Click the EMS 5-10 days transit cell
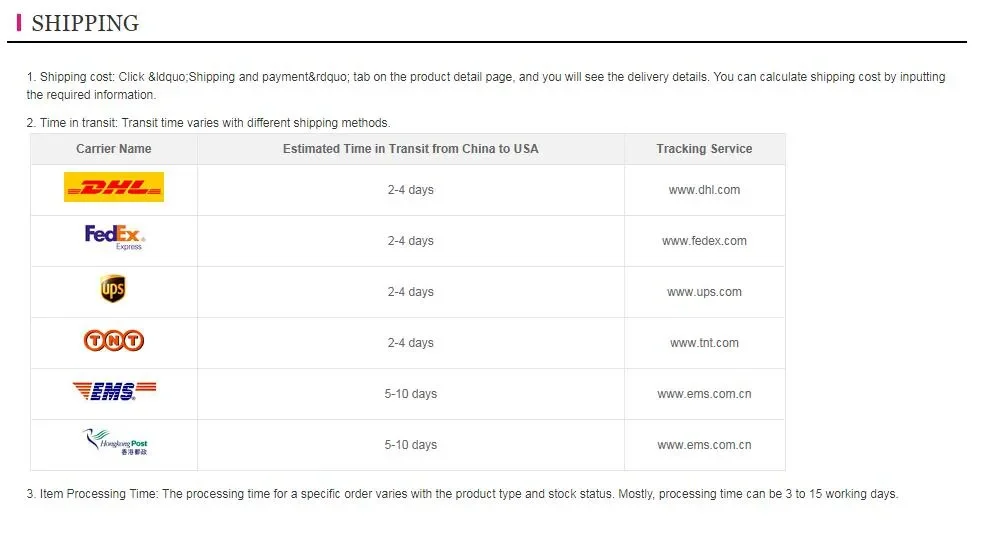This screenshot has width=1000, height=554. [410, 394]
